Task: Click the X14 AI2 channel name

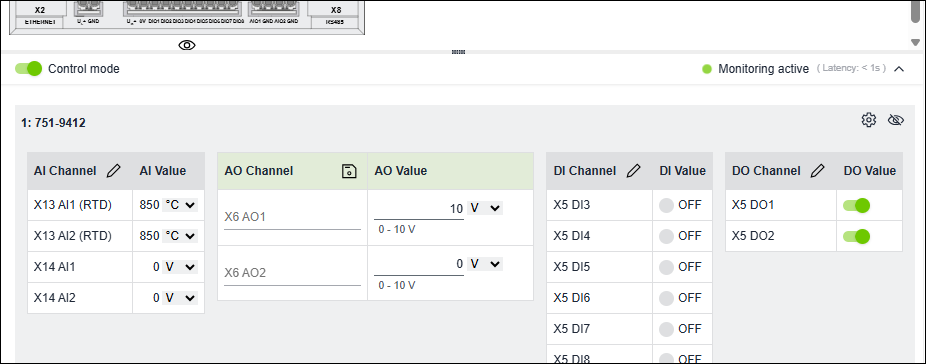Action: (54, 298)
